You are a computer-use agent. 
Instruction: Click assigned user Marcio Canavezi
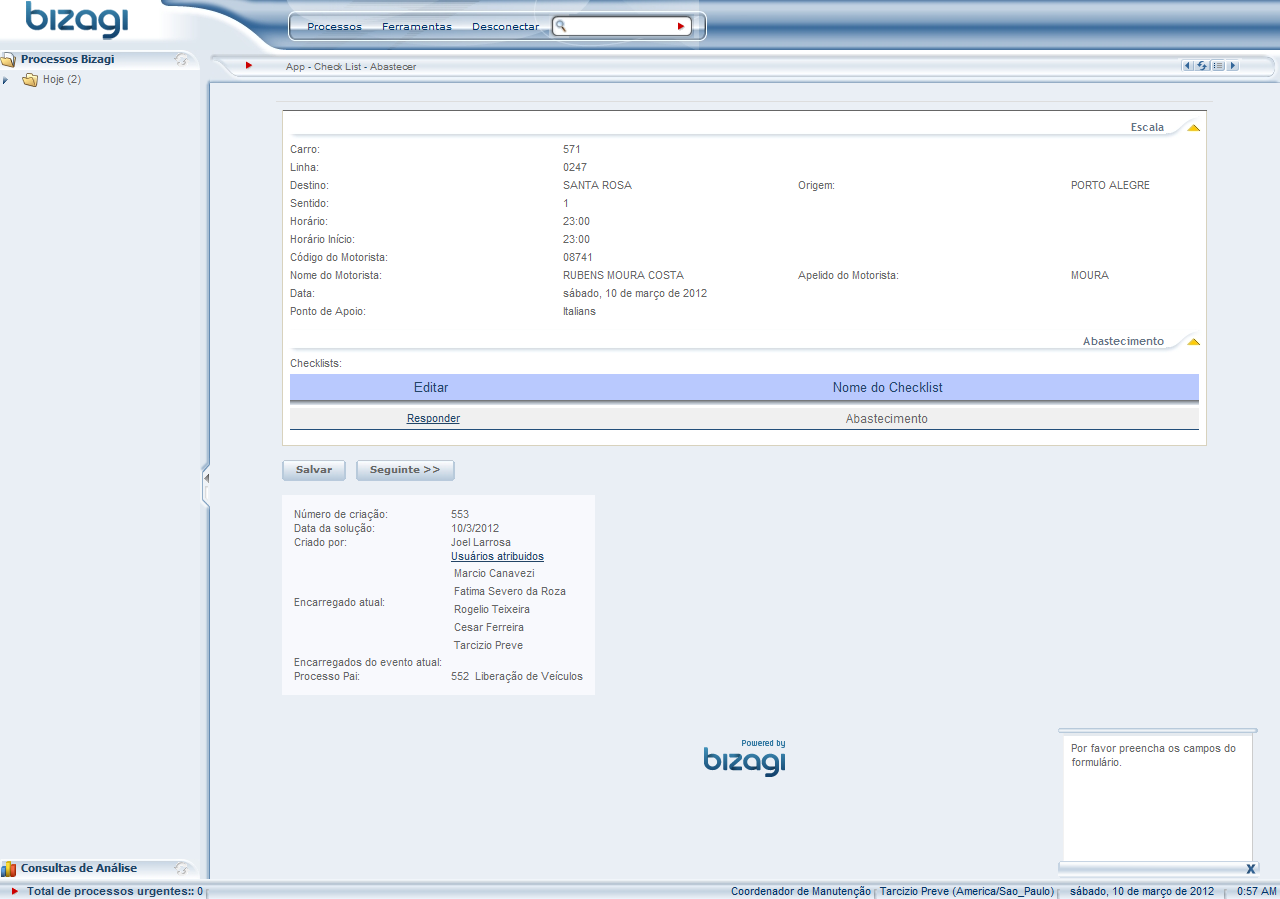click(x=494, y=573)
